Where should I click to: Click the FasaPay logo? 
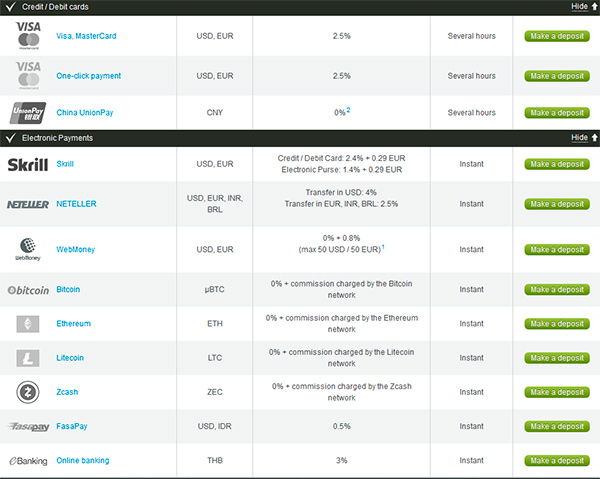(29, 426)
